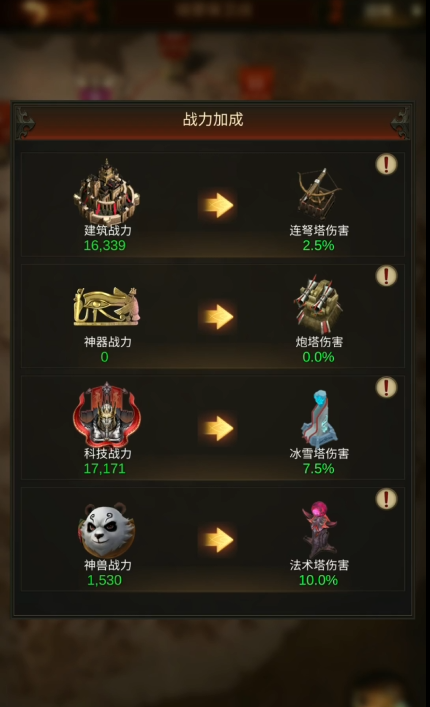
Task: Select the 16,339 building power value
Action: pos(105,245)
